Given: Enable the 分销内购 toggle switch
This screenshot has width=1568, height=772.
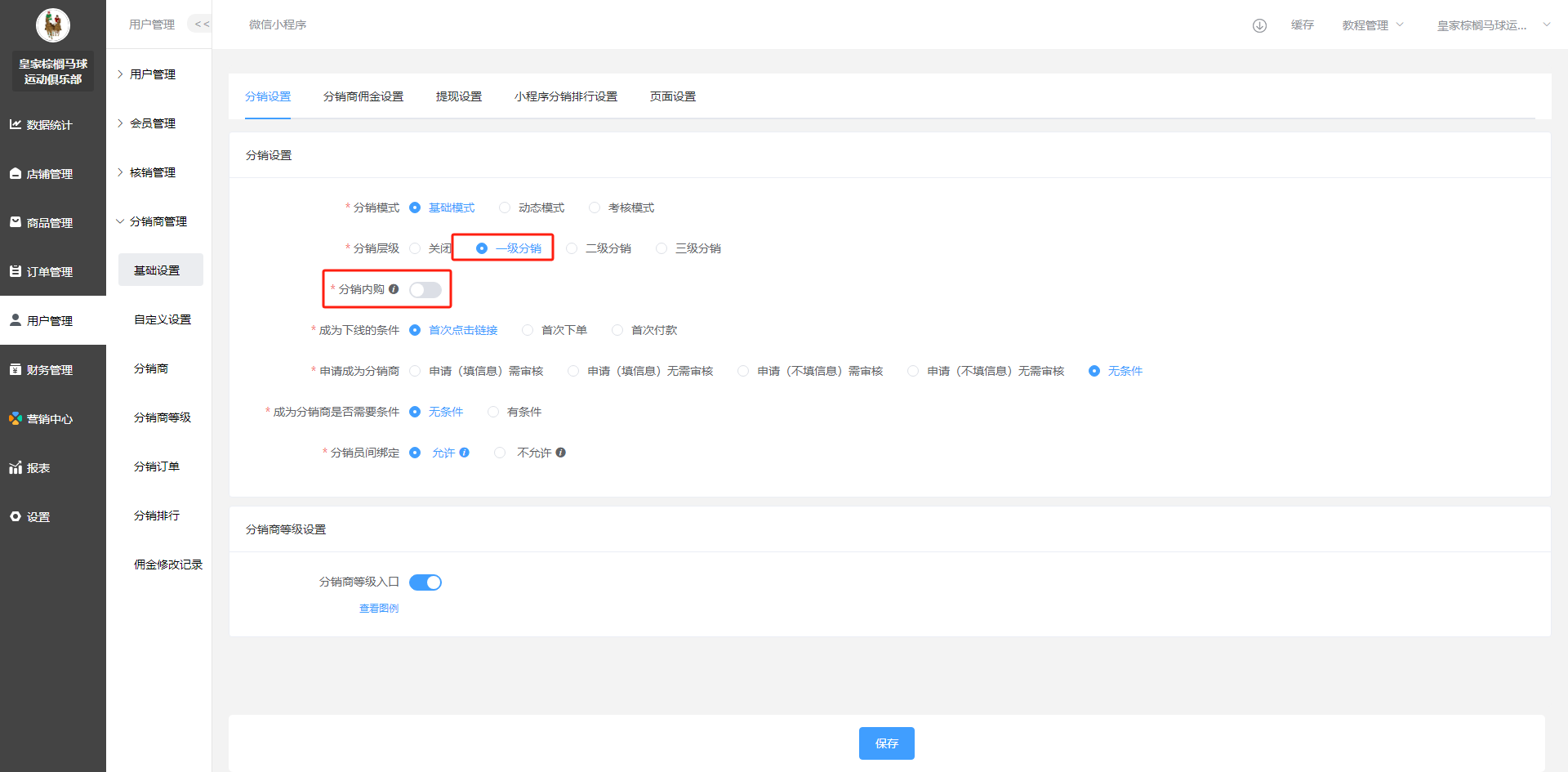Looking at the screenshot, I should [425, 290].
